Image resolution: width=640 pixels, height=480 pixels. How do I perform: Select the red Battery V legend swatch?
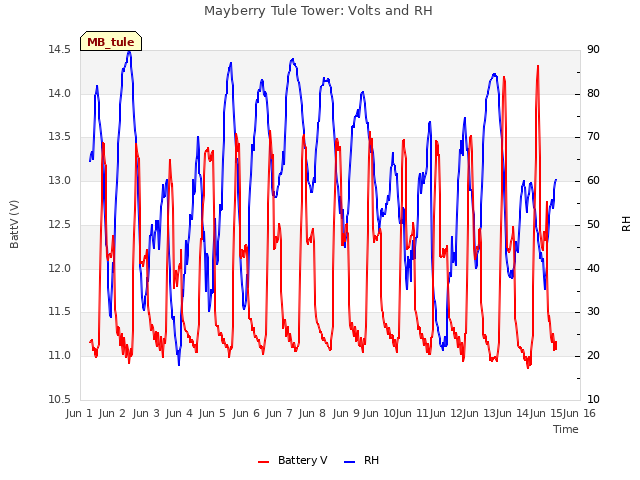(264, 462)
